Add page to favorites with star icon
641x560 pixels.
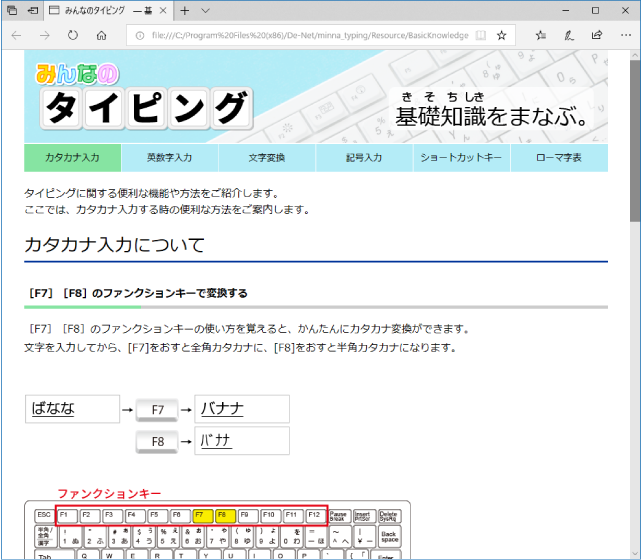(501, 35)
